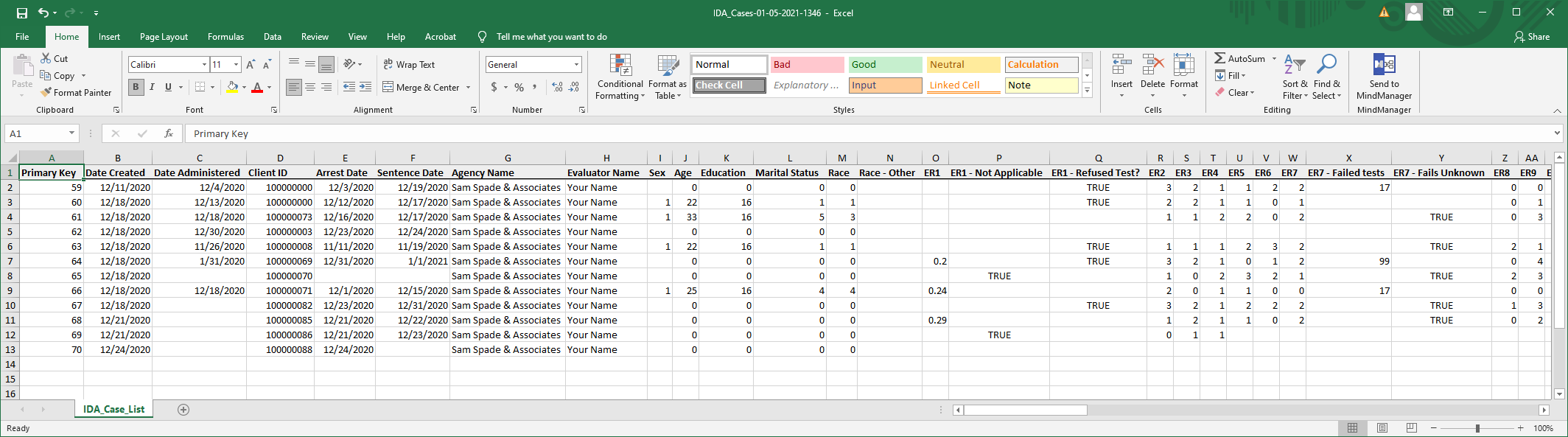Switch to the Formulas ribbon tab

[225, 37]
